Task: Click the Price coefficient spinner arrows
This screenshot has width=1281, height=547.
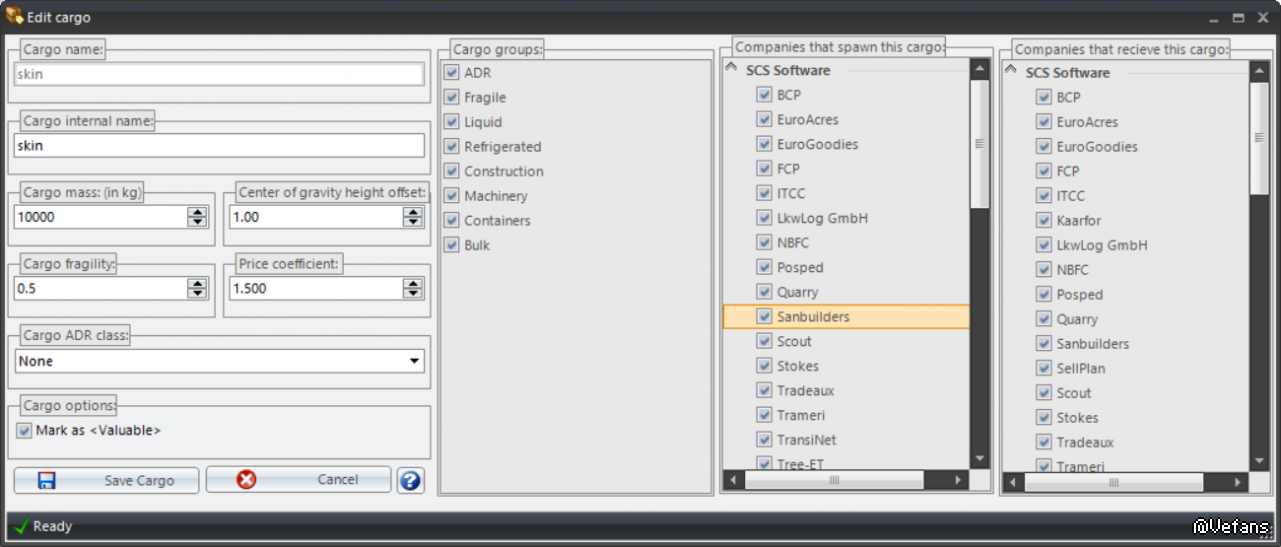Action: (x=413, y=288)
